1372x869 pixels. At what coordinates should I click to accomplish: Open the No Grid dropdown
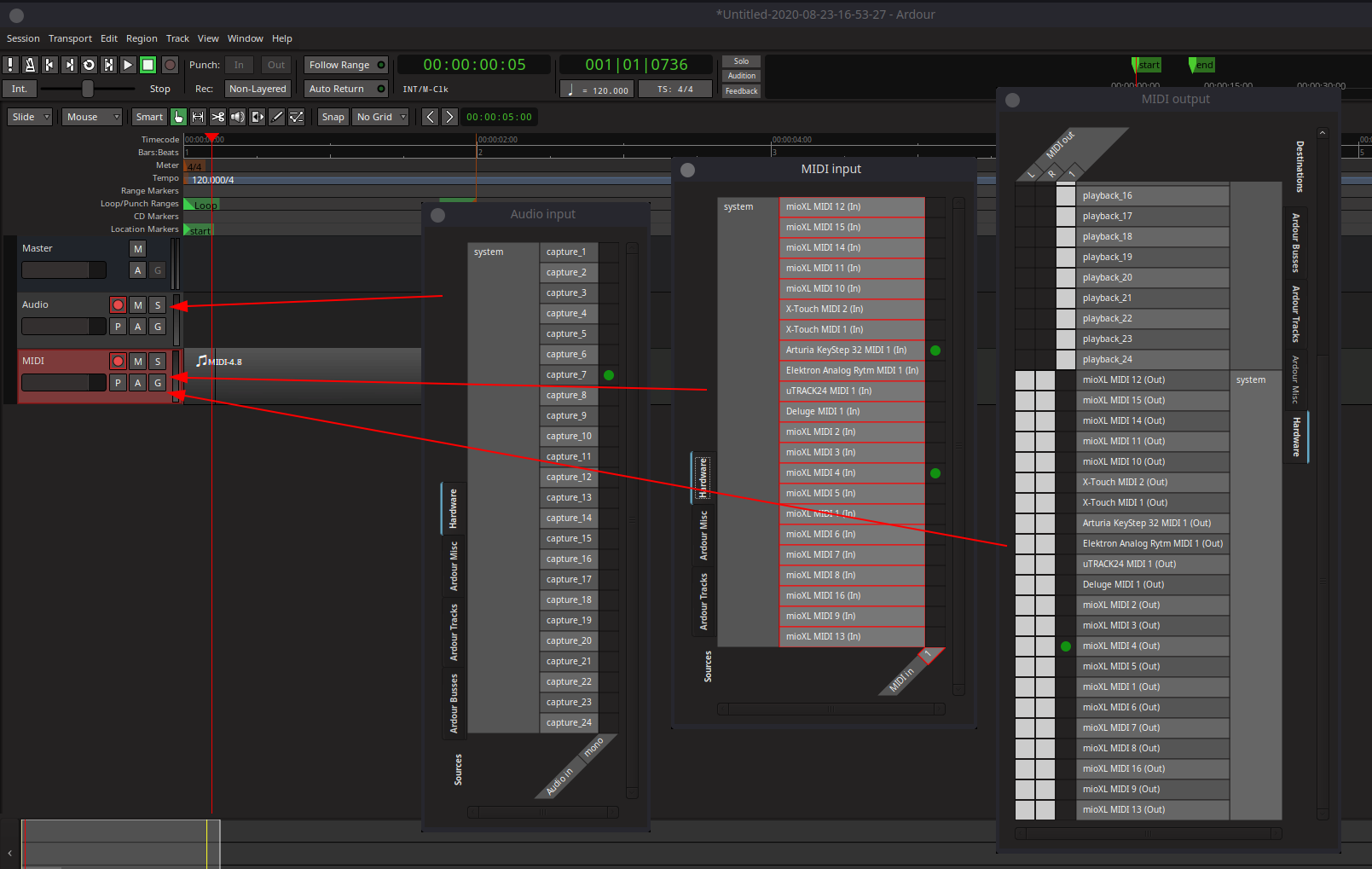[381, 117]
